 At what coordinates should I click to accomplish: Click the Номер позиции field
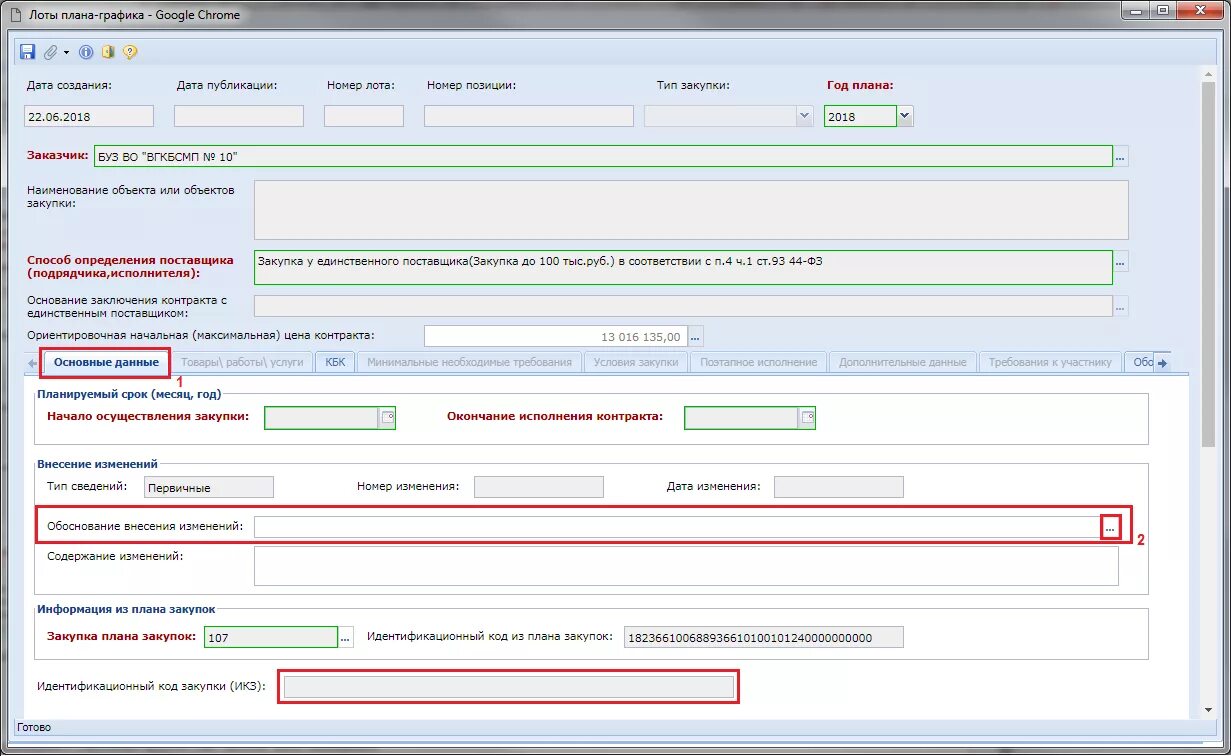(529, 116)
